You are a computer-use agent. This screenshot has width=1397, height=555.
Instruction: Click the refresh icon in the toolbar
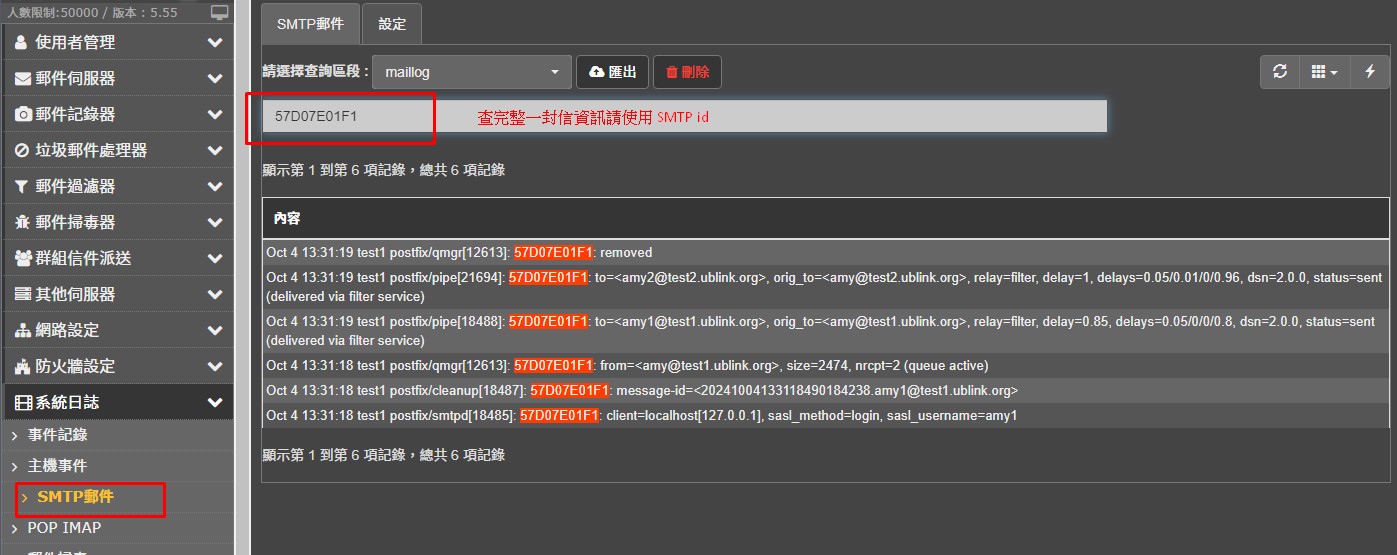[x=1279, y=72]
